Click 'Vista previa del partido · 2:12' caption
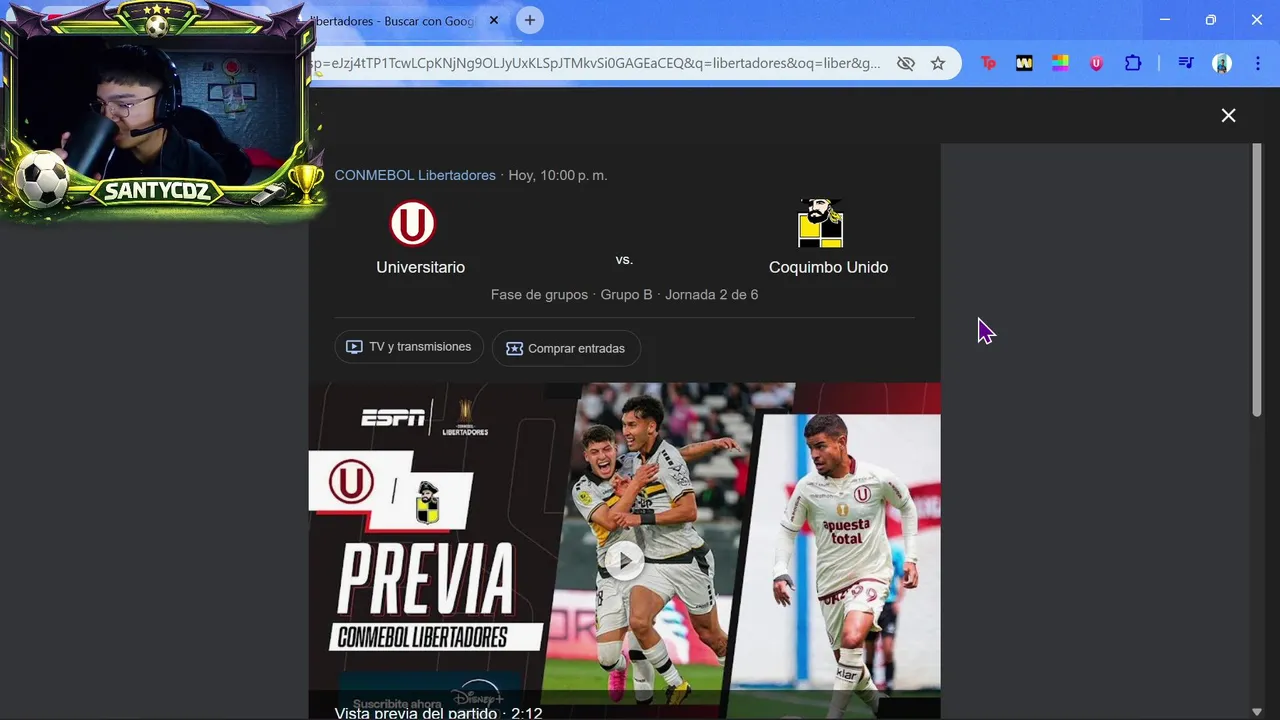Viewport: 1280px width, 720px height. 438,713
